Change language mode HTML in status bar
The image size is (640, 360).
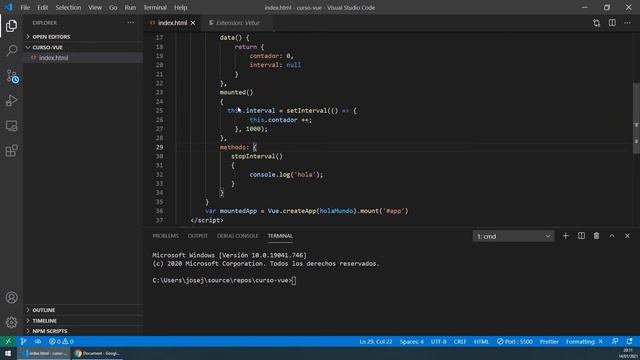(481, 341)
